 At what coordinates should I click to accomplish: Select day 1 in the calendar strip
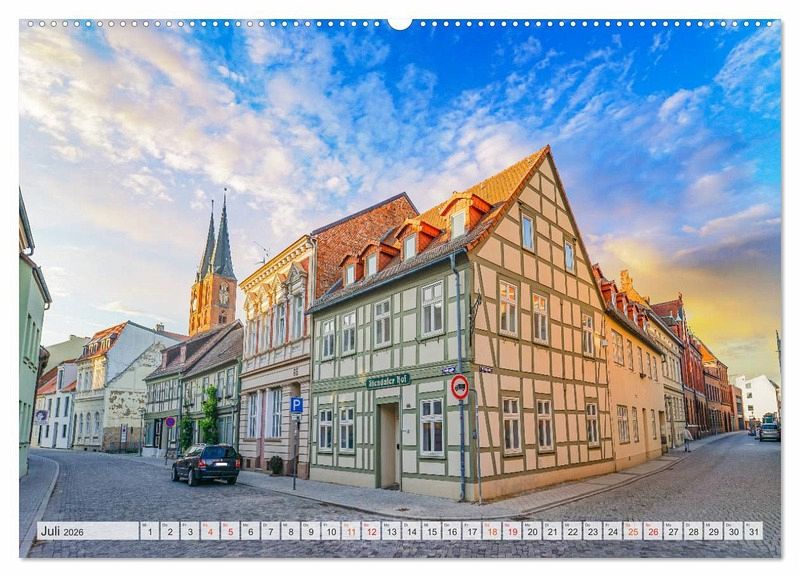tap(149, 531)
